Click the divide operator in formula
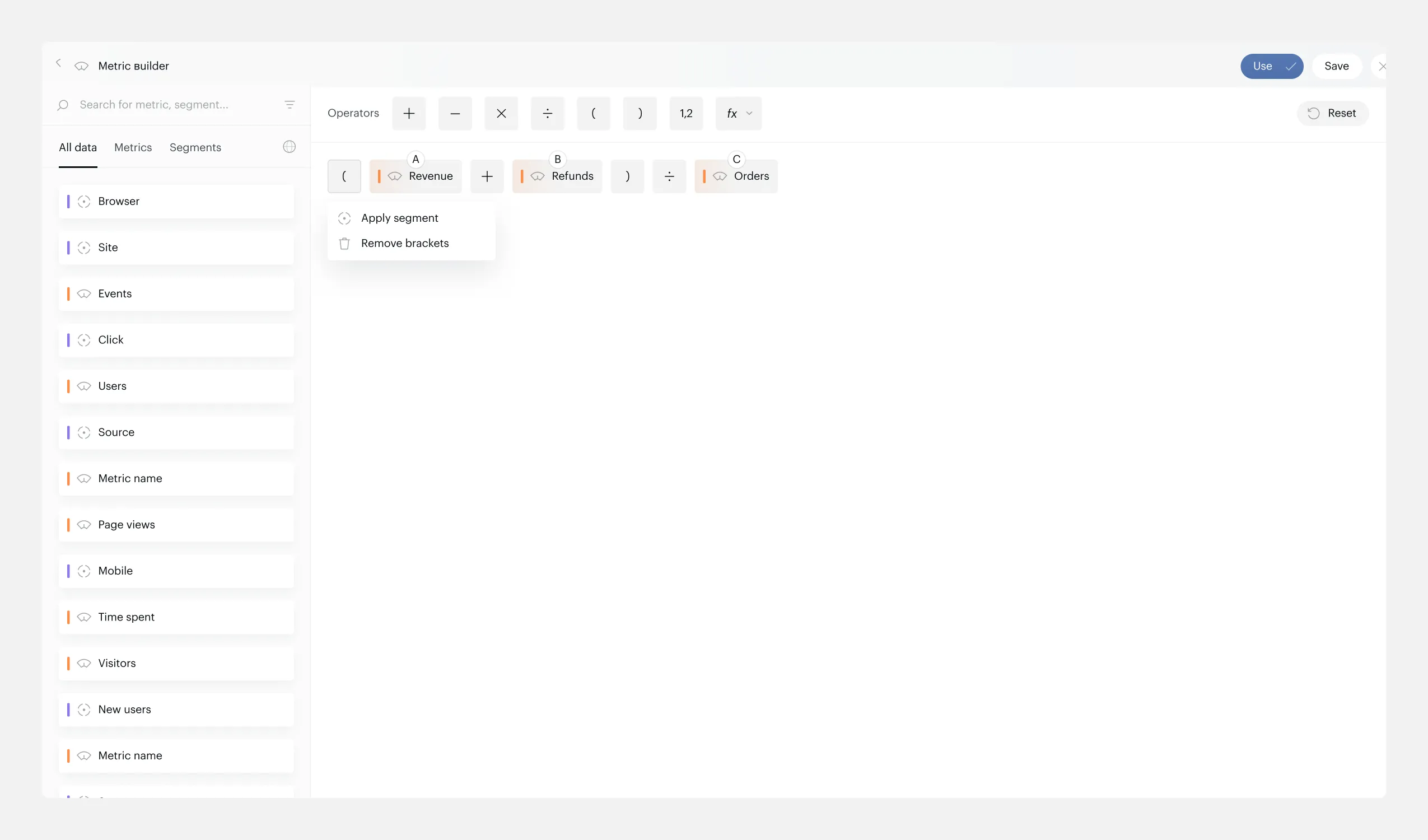1428x840 pixels. 669,176
